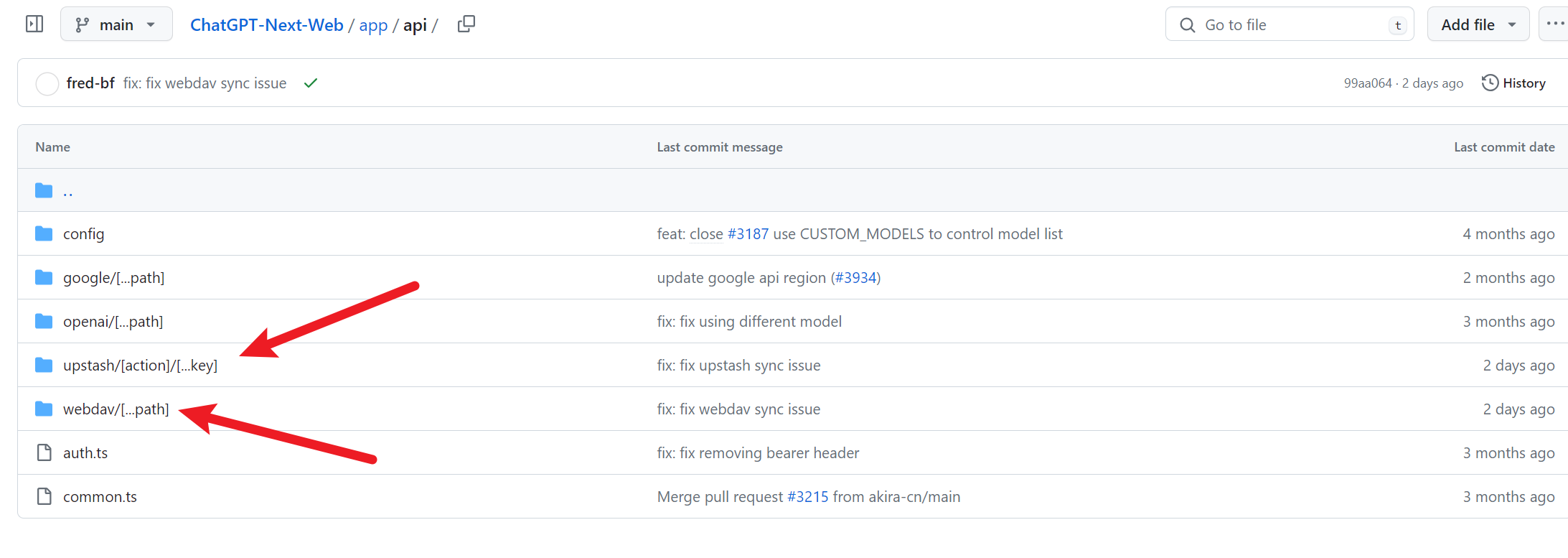The height and width of the screenshot is (558, 1568).
Task: Collapse the file tree side panel icon
Action: 34,24
